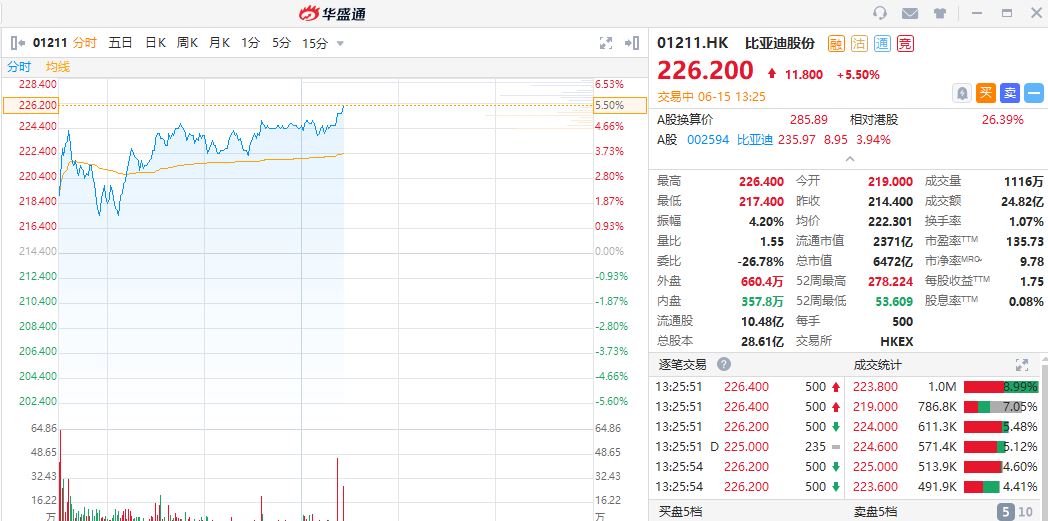1048x521 pixels.
Task: Click the 224.600 price in 成交统计
Action: click(x=876, y=447)
